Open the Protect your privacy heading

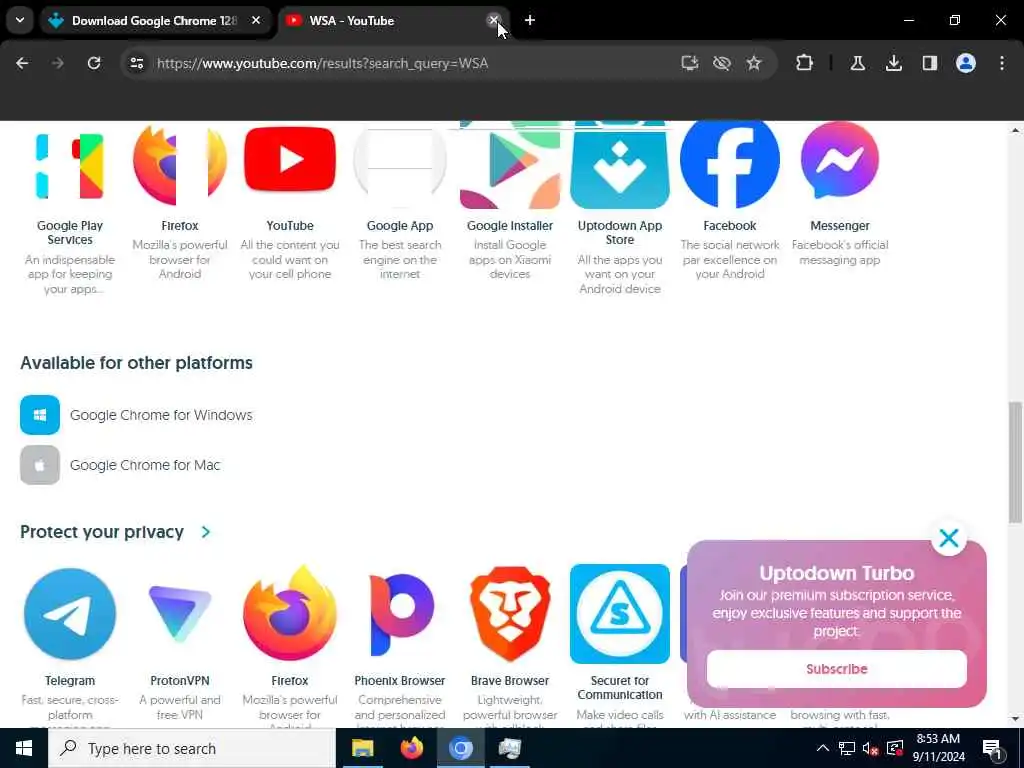click(x=102, y=532)
